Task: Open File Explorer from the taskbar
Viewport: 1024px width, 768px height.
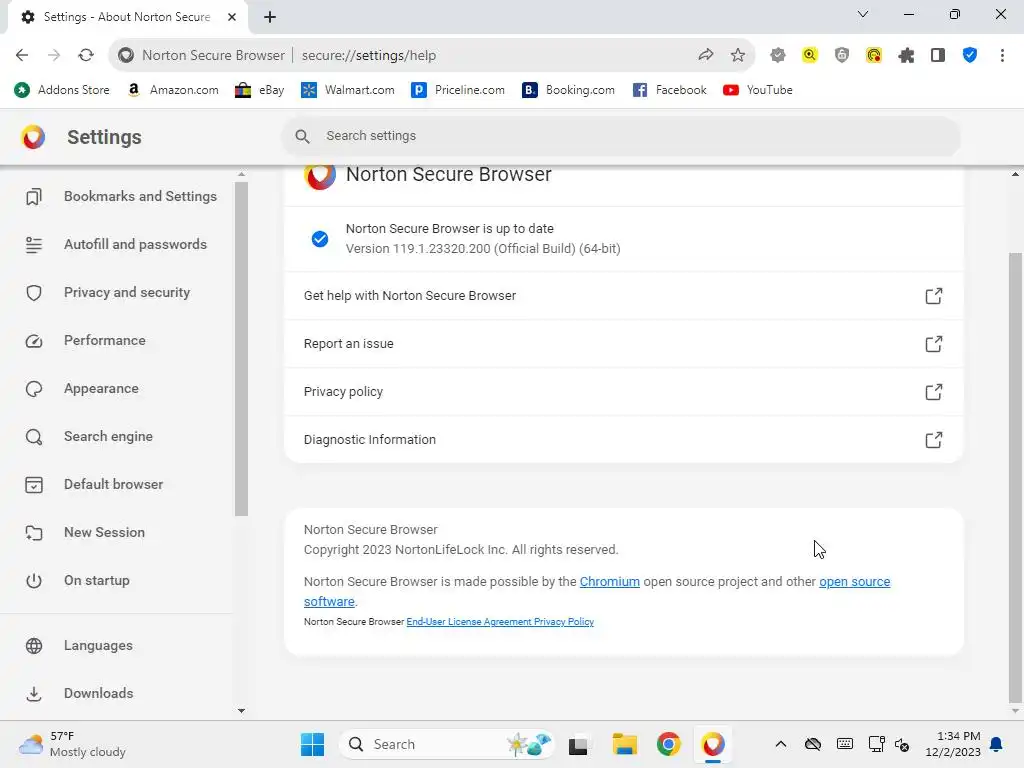Action: pyautogui.click(x=624, y=744)
